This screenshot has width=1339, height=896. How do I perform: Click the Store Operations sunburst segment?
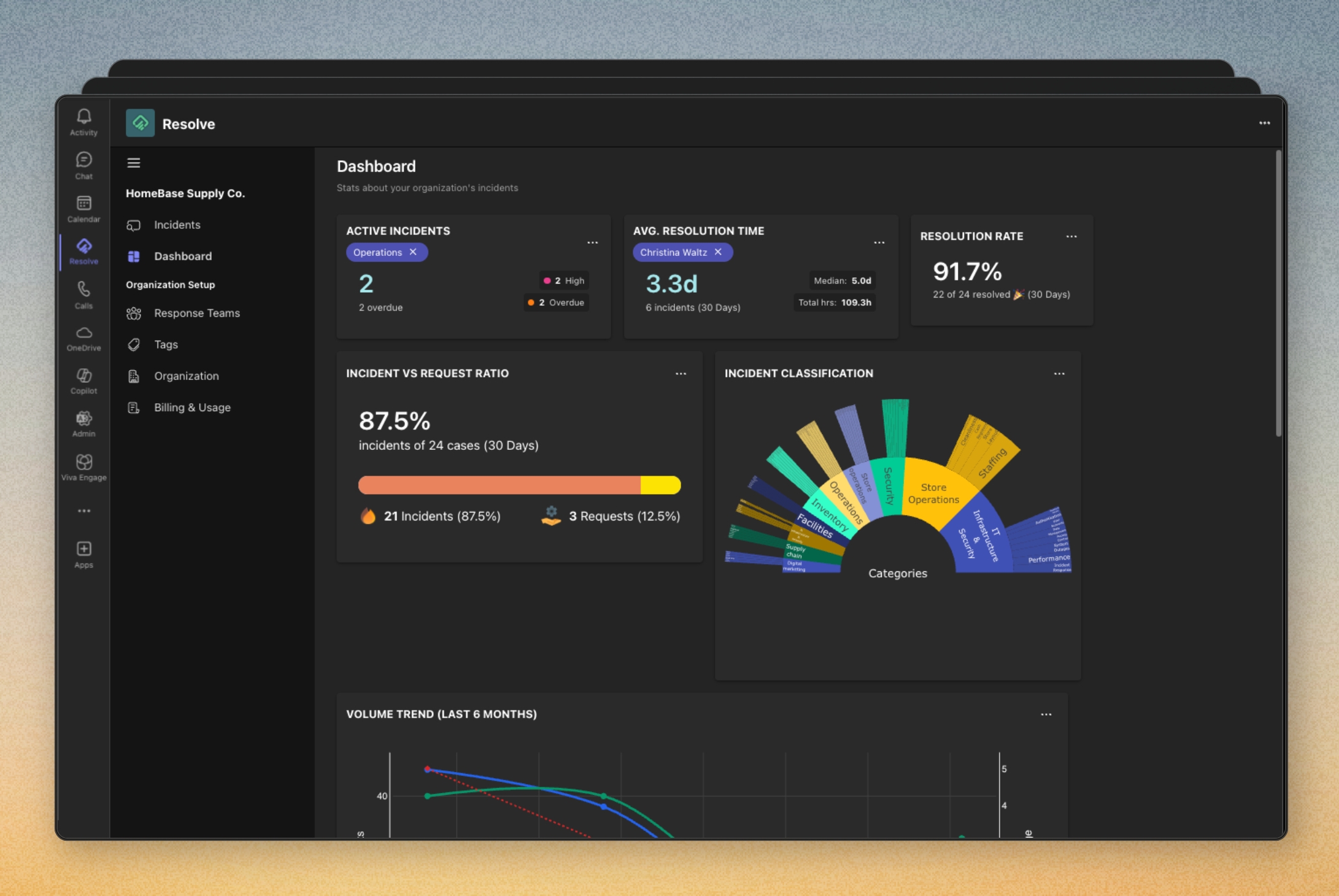tap(933, 493)
